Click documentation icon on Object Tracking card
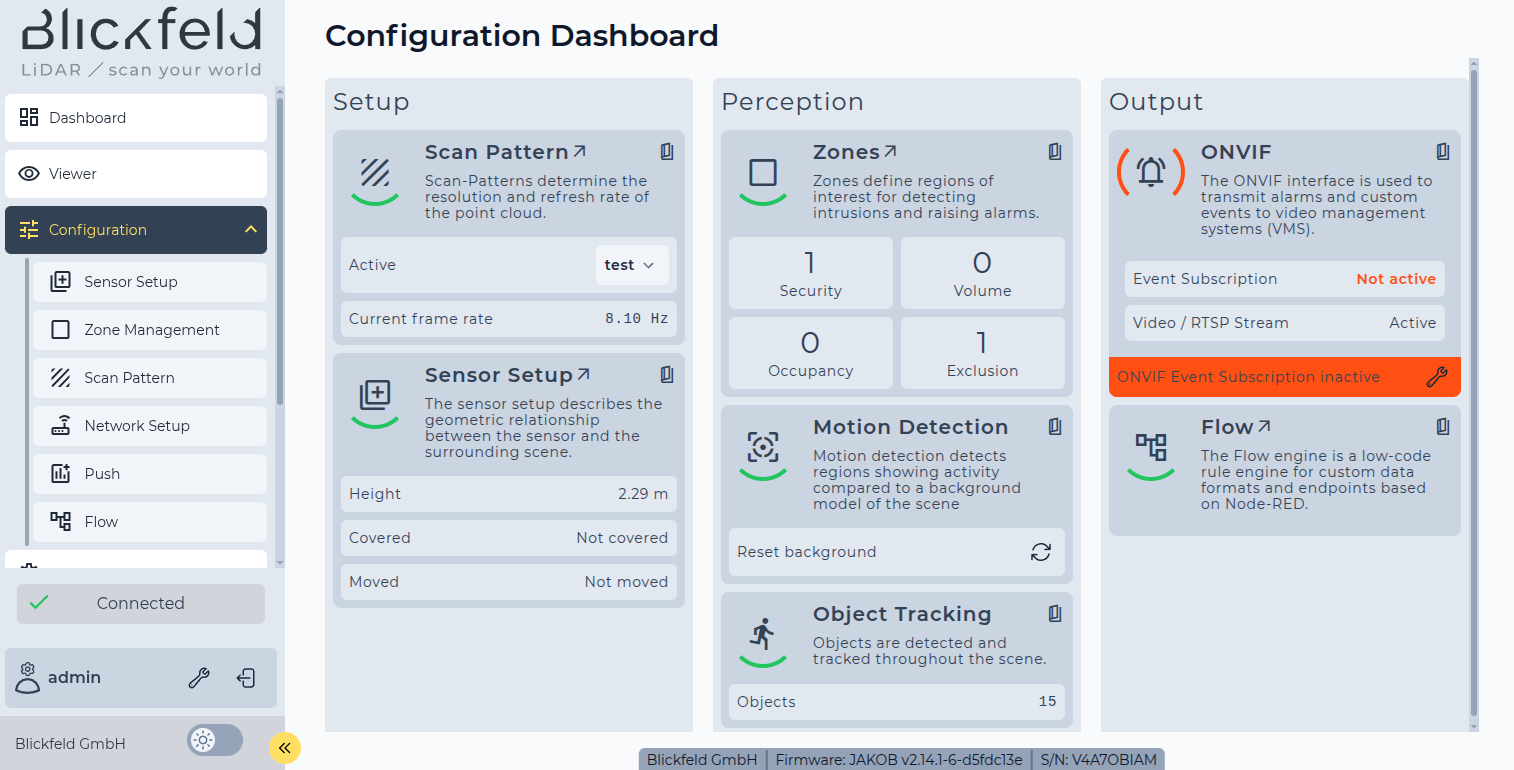This screenshot has width=1514, height=770. click(1055, 614)
